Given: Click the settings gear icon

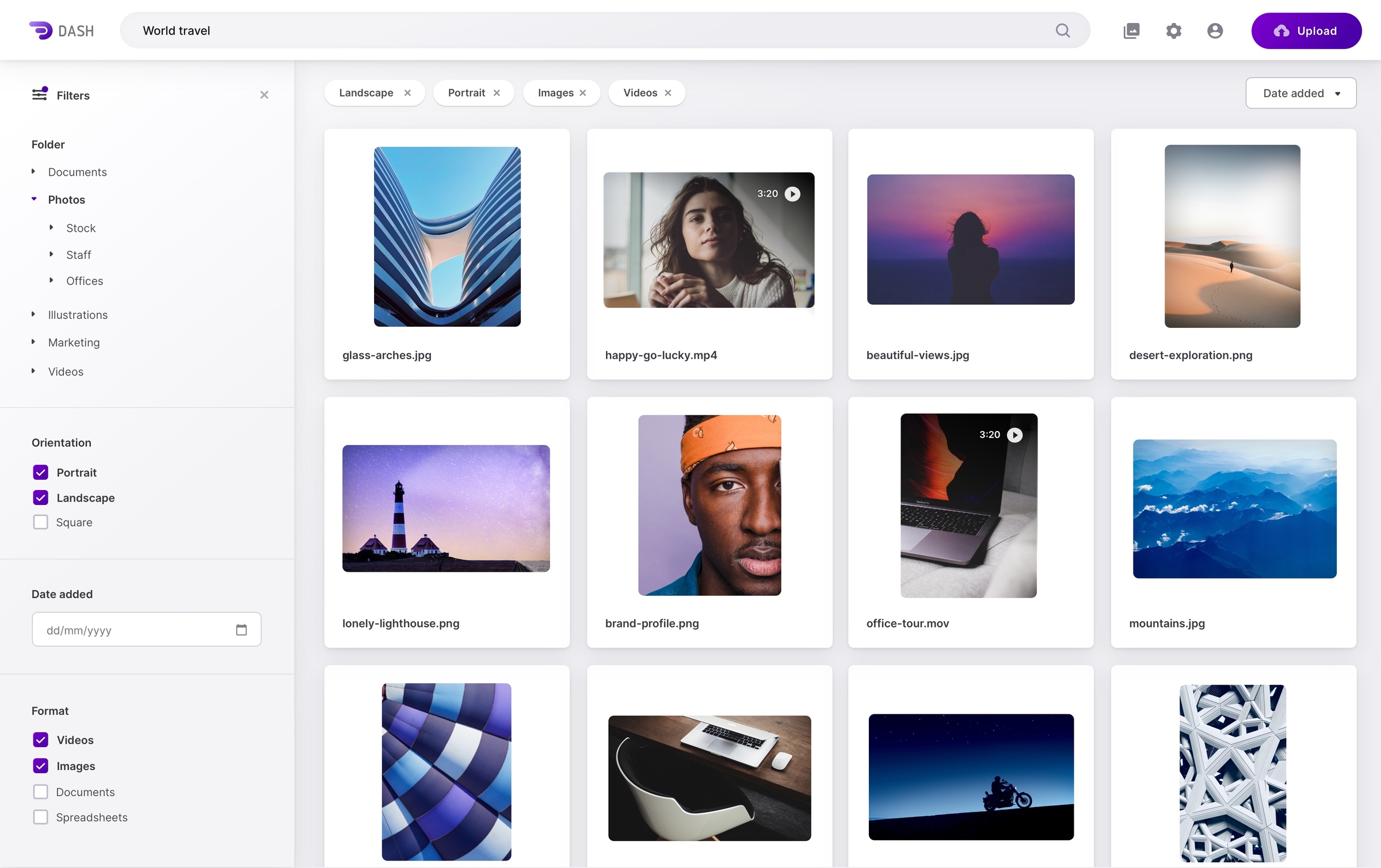Looking at the screenshot, I should point(1172,30).
